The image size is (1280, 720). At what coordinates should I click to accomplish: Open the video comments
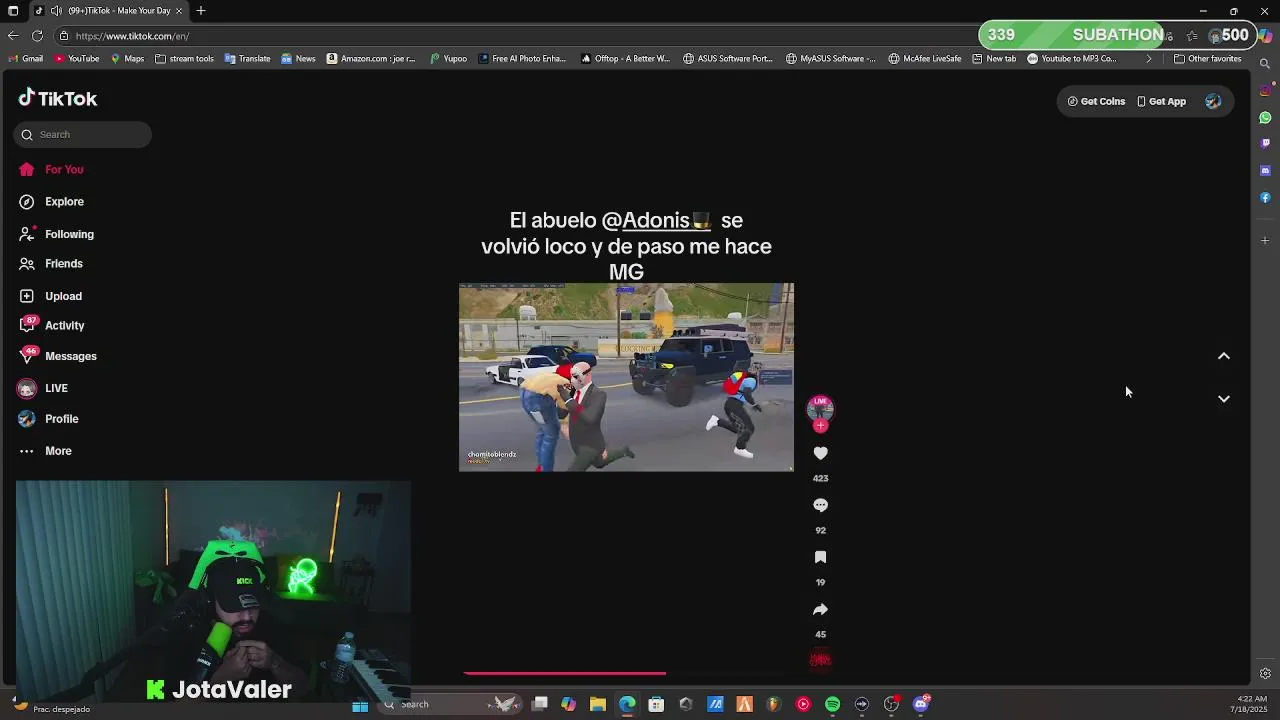820,505
